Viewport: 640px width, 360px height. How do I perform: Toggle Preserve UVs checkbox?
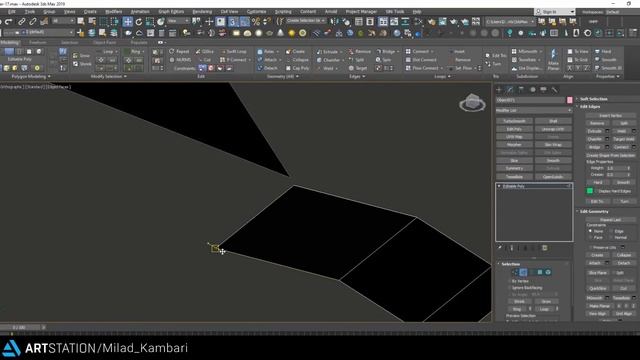[x=590, y=247]
